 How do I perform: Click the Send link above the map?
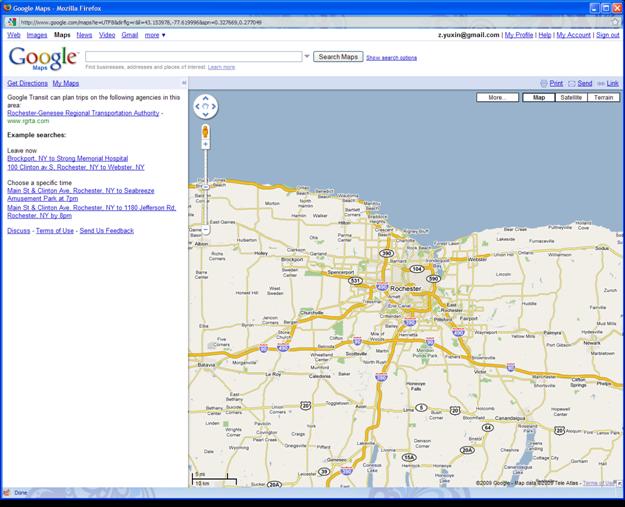(584, 83)
